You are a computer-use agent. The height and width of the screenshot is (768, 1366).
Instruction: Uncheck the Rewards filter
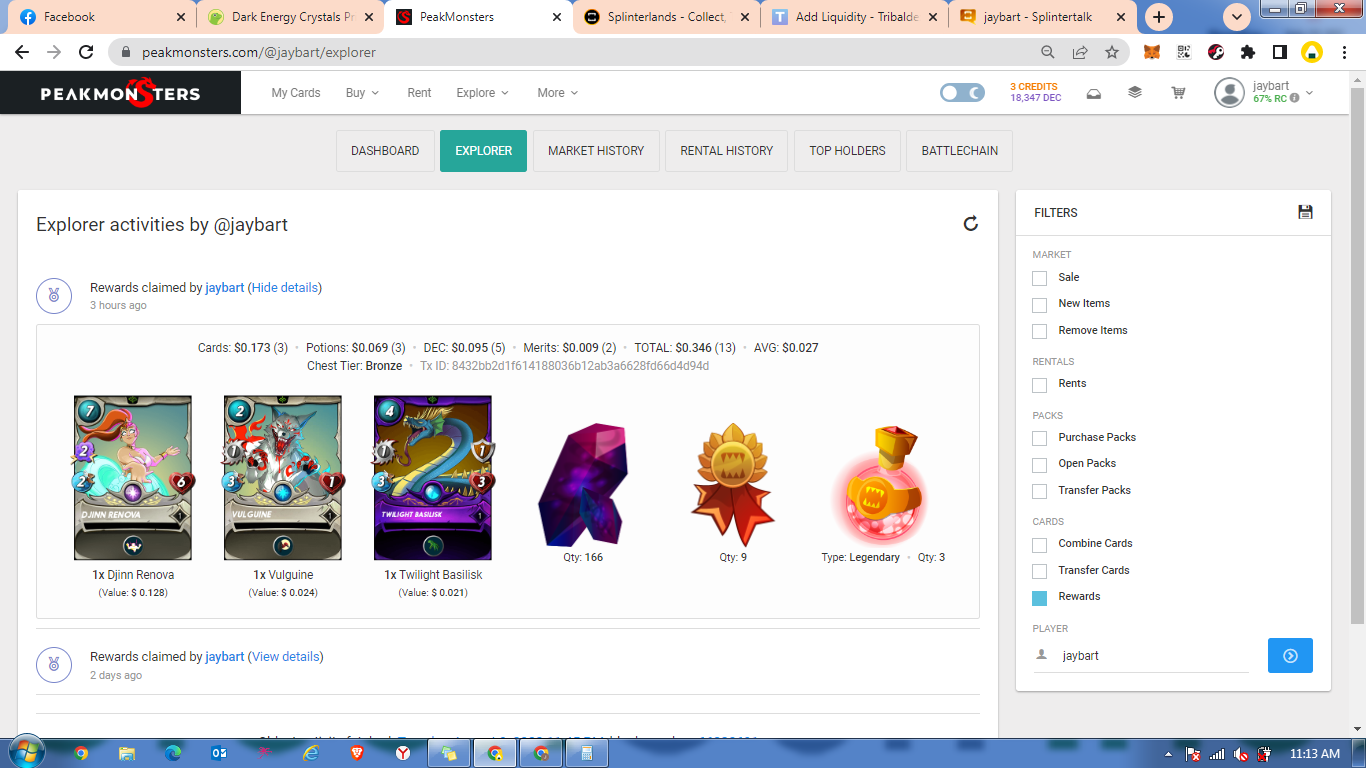[1040, 598]
